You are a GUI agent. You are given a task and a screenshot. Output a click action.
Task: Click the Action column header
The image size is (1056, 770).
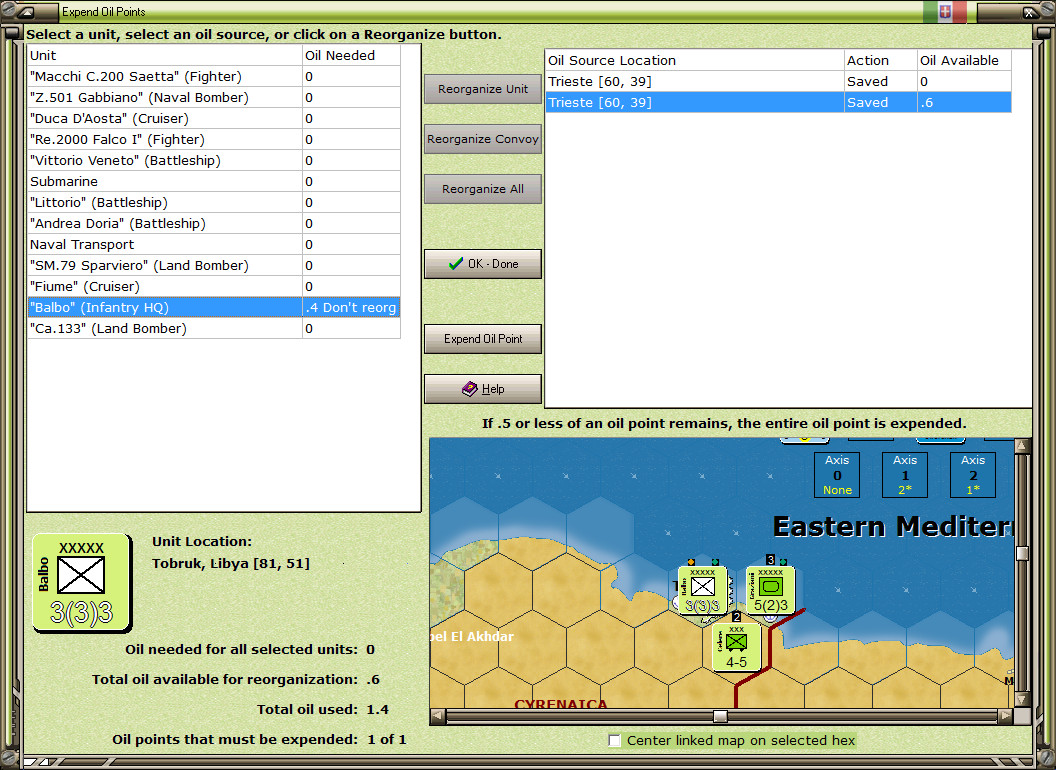(x=880, y=60)
